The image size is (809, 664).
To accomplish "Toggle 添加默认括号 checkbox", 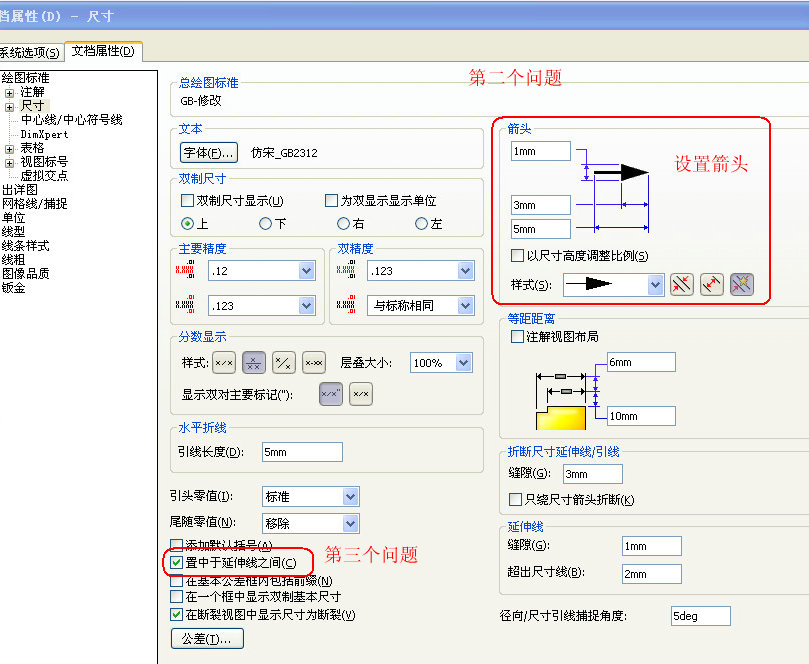I will pos(176,545).
